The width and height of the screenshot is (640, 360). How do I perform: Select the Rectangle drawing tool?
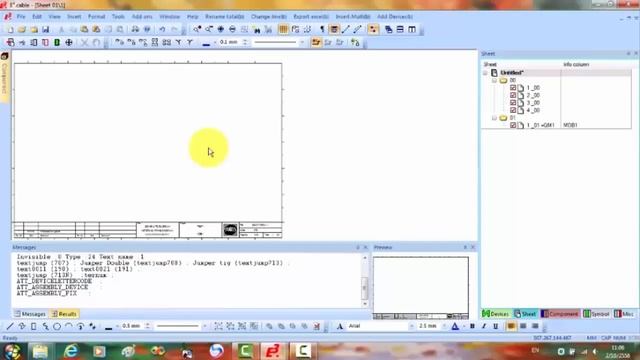click(33, 326)
